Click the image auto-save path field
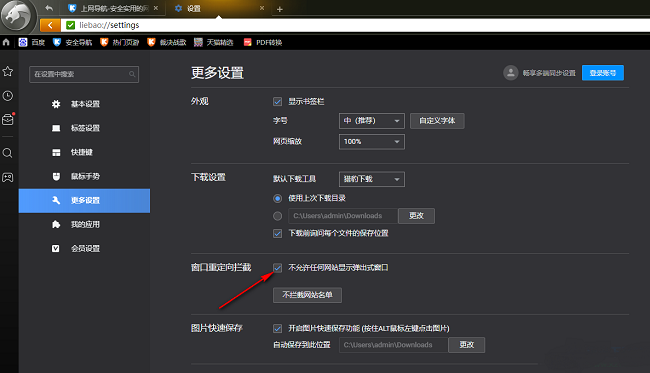650x373 pixels. coord(393,345)
